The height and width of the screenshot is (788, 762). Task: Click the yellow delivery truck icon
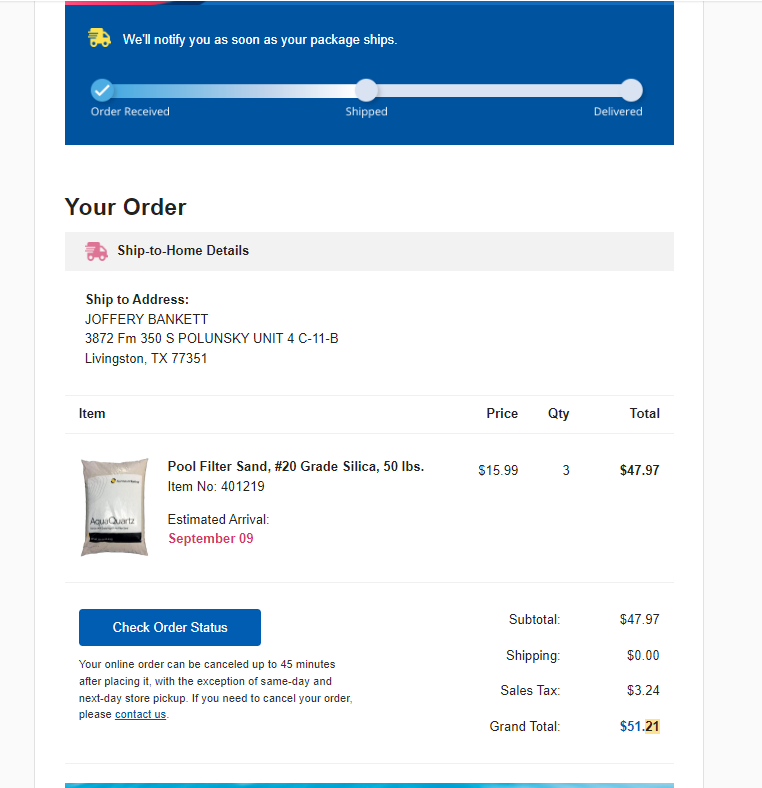[100, 38]
